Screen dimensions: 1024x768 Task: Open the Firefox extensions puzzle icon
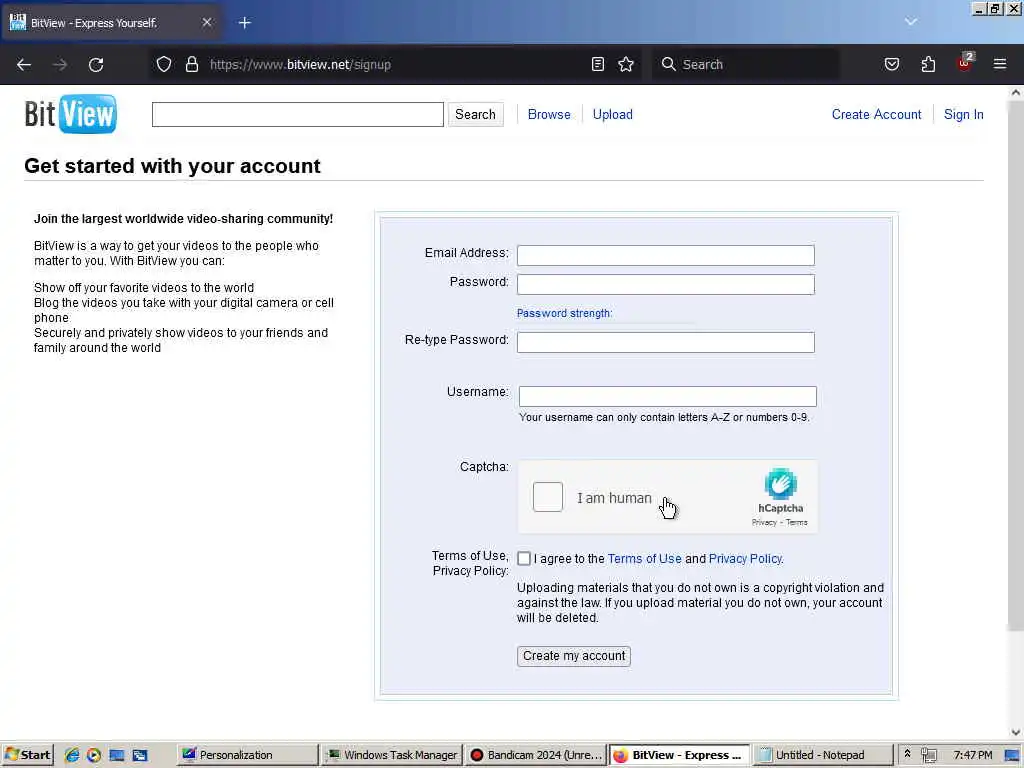tap(928, 64)
